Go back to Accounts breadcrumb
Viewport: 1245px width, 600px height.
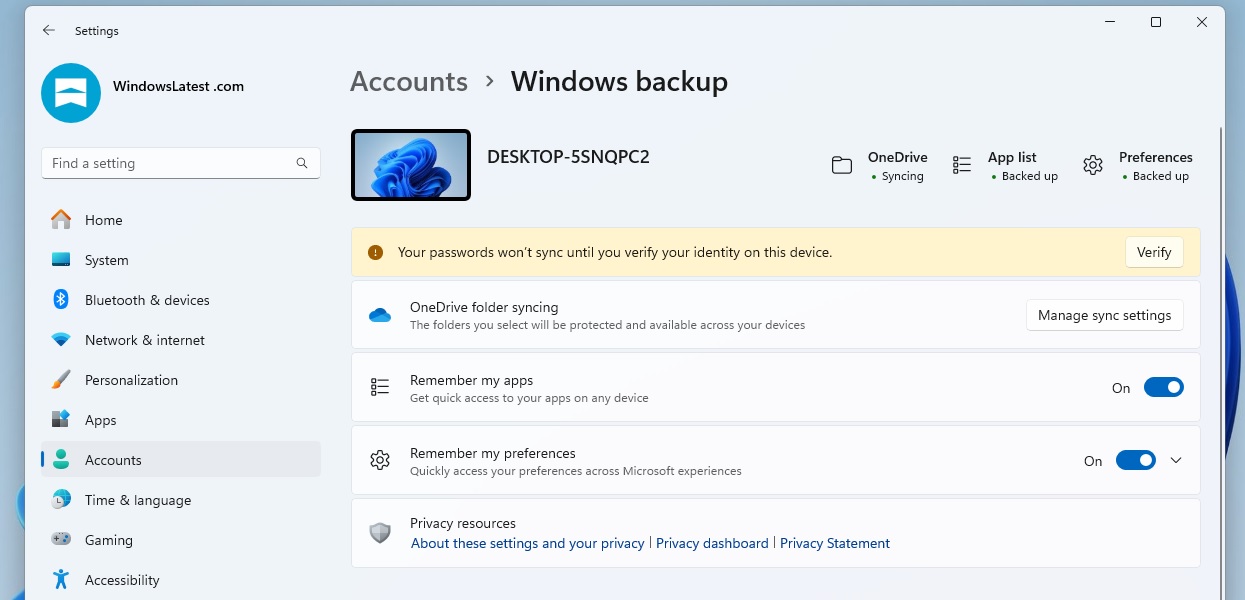pos(409,81)
